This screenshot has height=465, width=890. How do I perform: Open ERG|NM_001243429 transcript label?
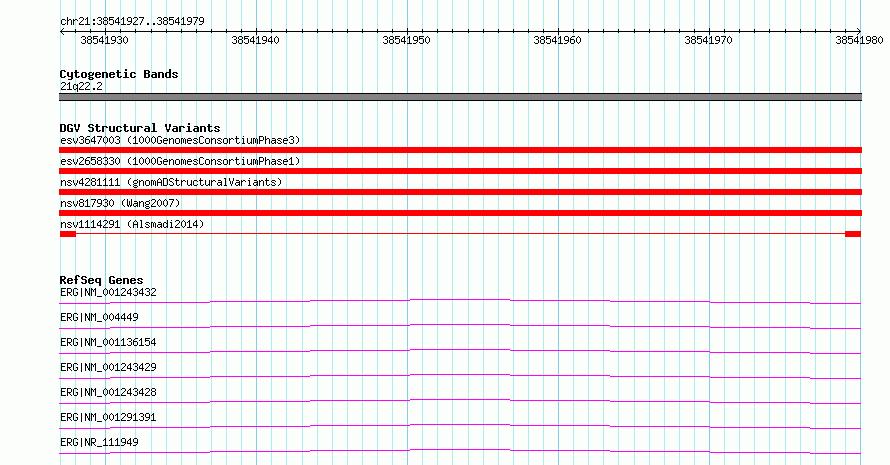(x=108, y=367)
